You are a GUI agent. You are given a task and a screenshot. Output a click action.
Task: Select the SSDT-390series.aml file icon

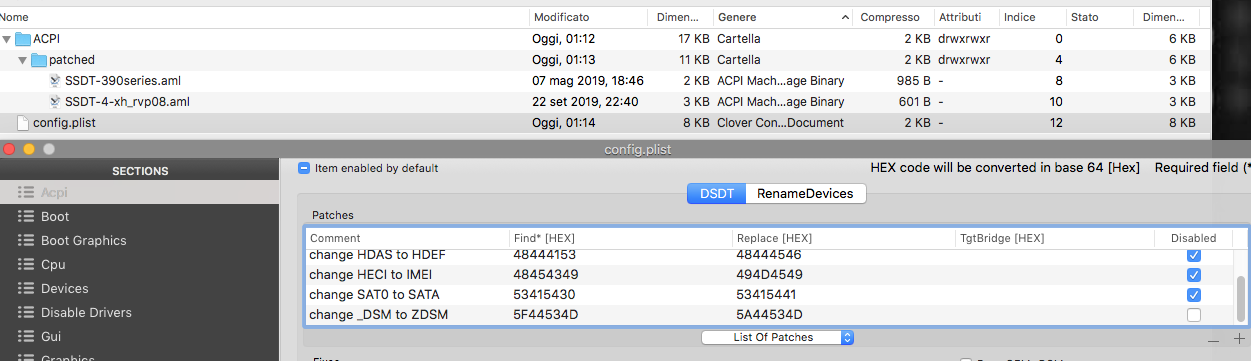[55, 80]
